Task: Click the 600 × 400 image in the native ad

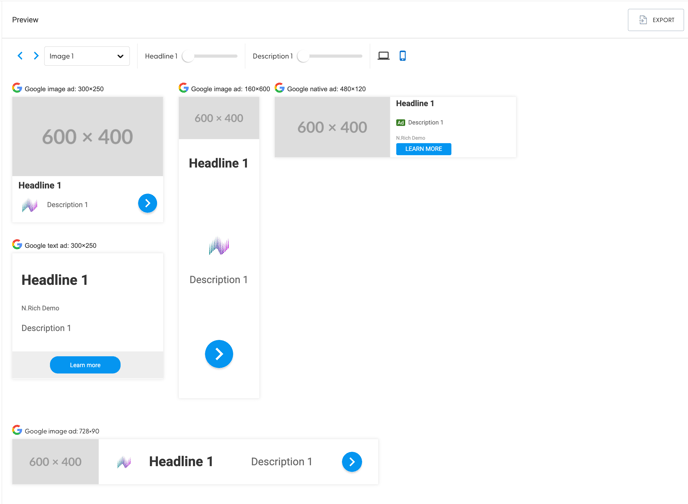Action: (x=333, y=127)
